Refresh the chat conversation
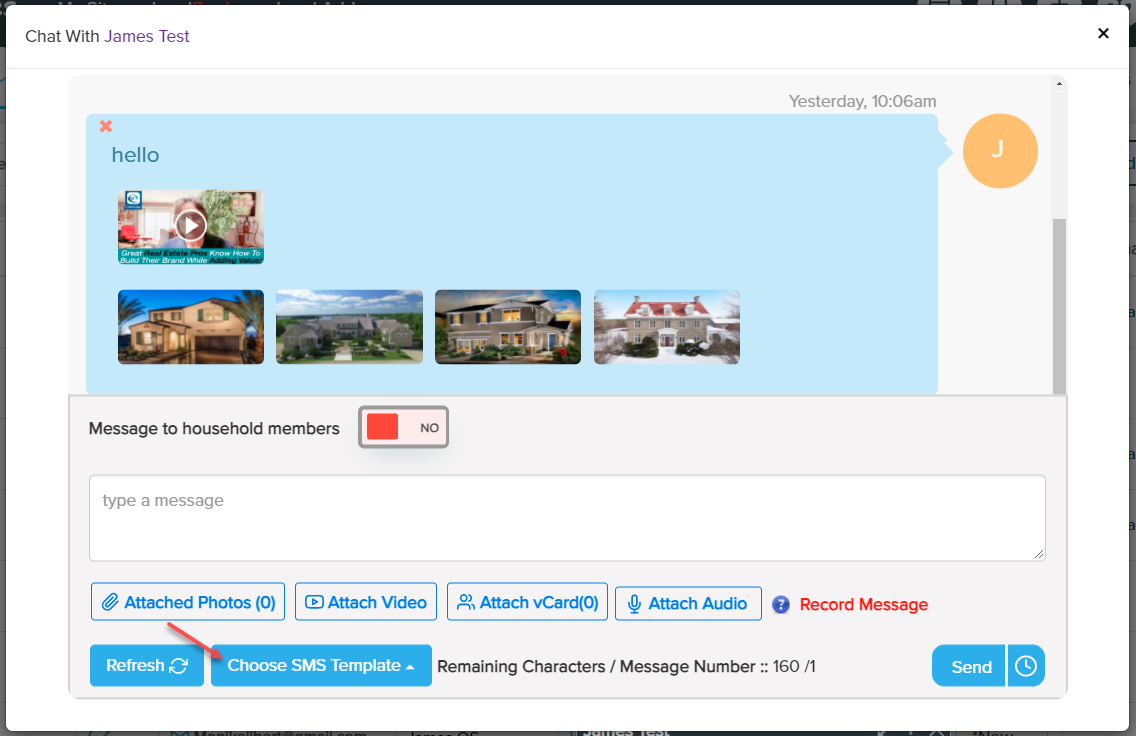Screen dimensions: 1136x736 tap(147, 666)
